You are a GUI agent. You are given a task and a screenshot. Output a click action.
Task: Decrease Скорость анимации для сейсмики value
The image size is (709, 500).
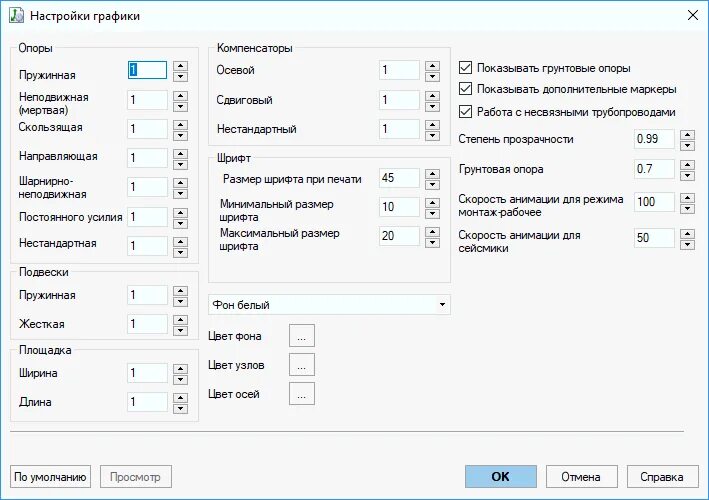tap(687, 245)
